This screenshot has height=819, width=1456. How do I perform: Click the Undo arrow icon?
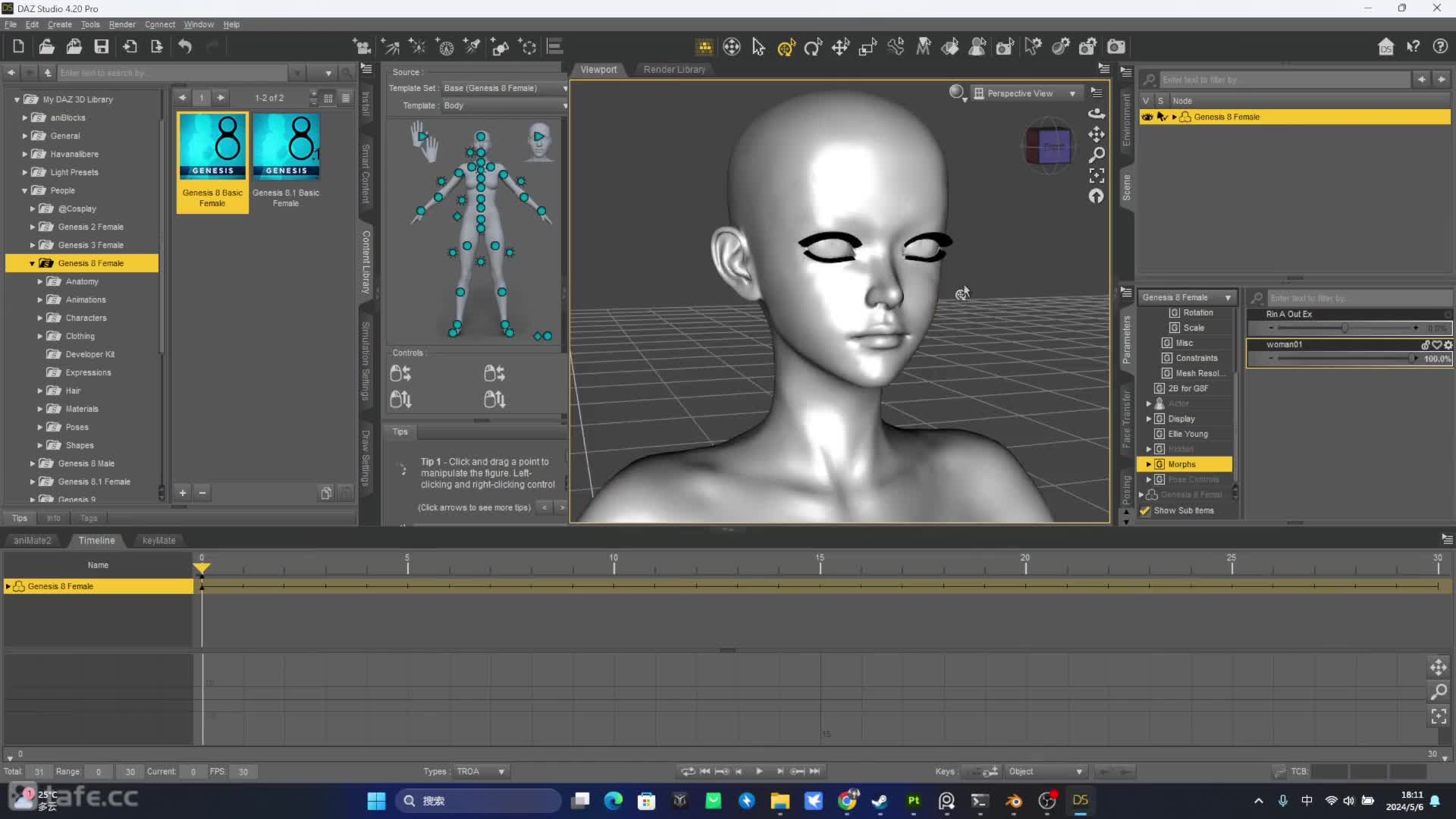coord(185,47)
